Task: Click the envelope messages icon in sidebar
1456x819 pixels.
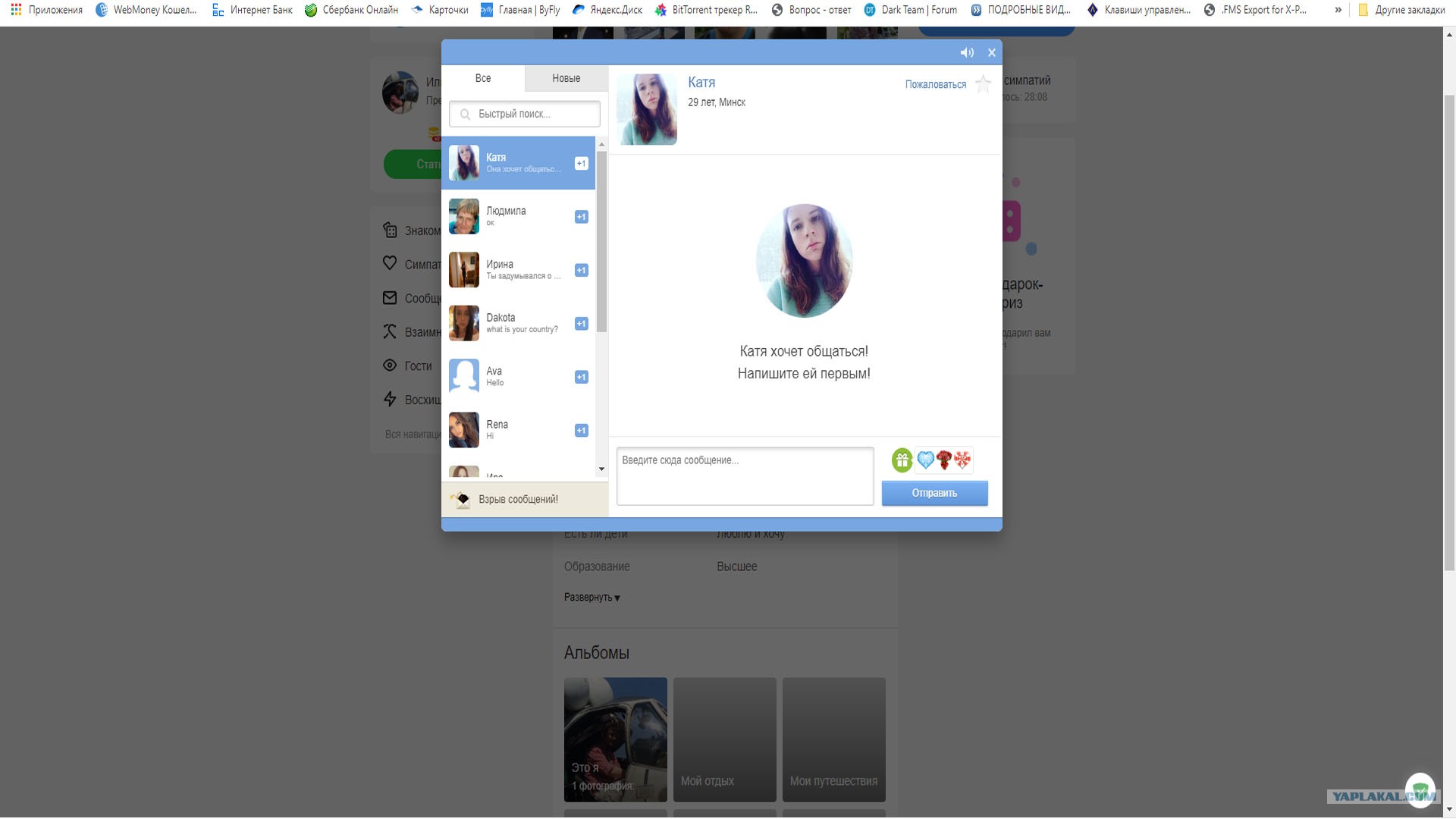Action: 390,298
